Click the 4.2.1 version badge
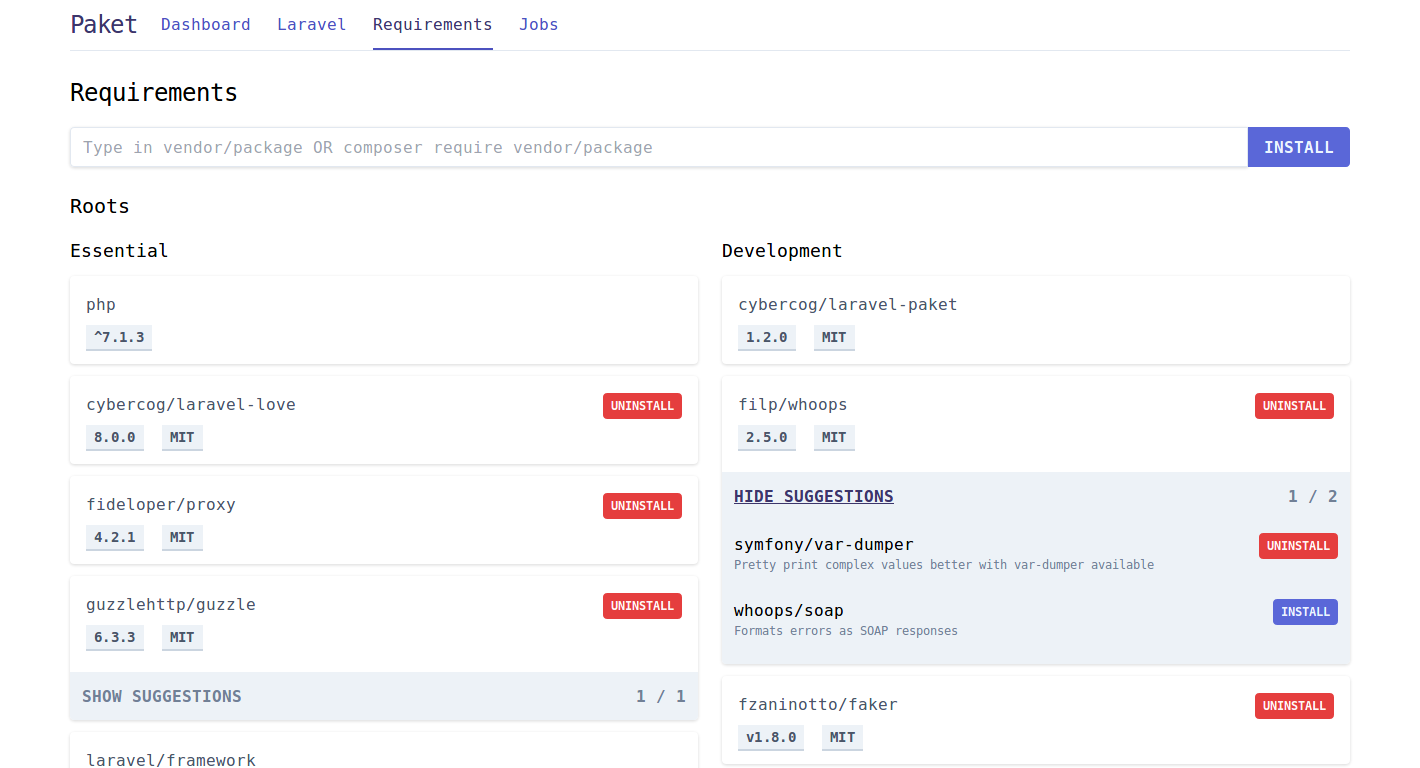Image resolution: width=1420 pixels, height=768 pixels. click(115, 537)
